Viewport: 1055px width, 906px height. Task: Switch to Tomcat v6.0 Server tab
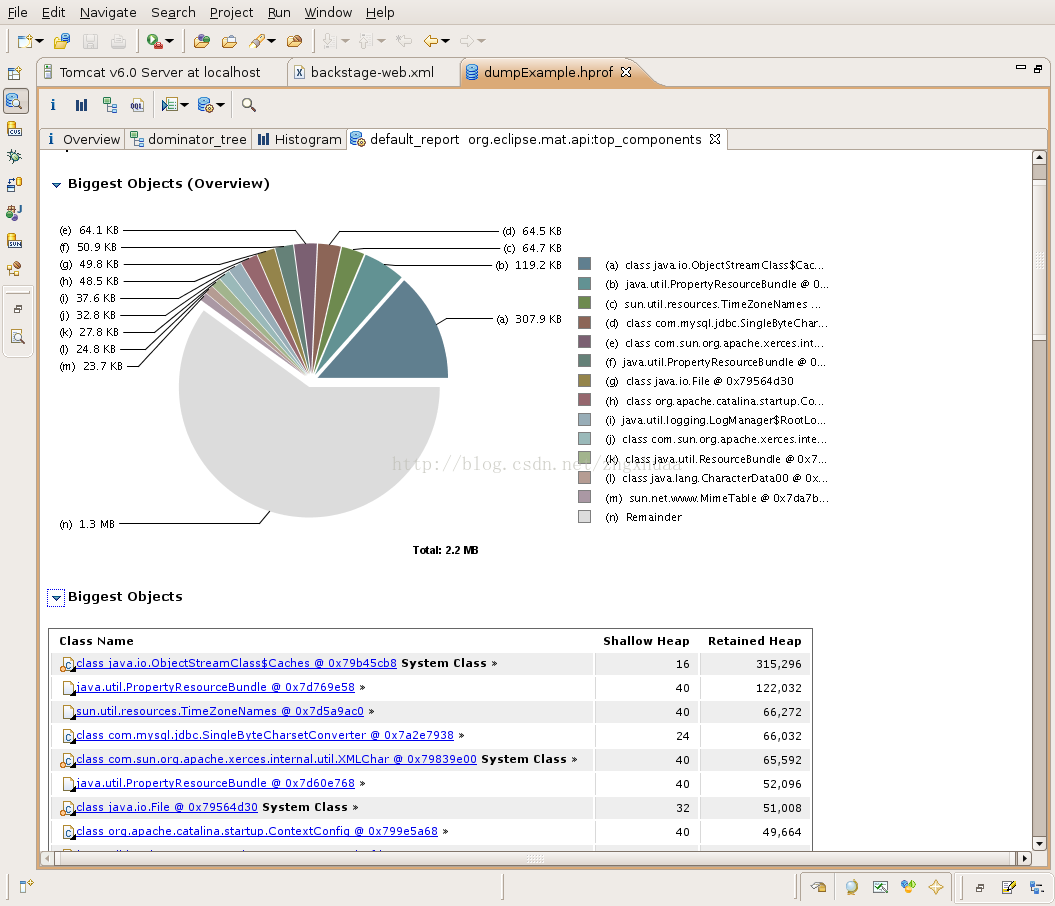point(159,73)
